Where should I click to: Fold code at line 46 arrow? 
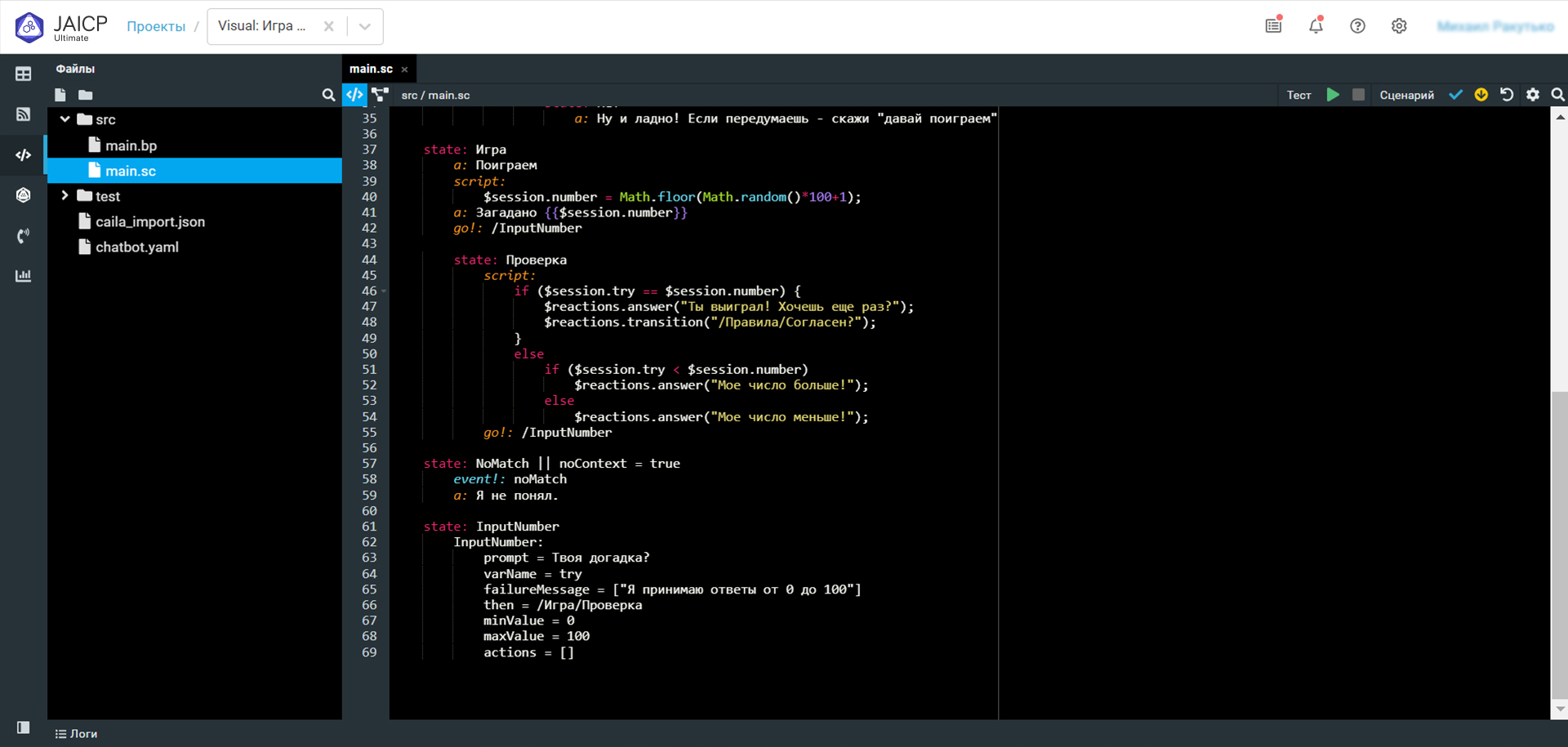point(384,291)
